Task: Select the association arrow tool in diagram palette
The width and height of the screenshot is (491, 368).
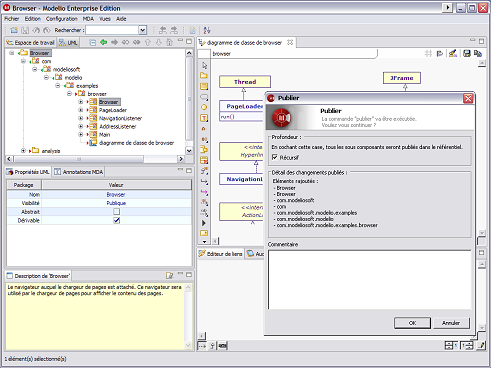Action: (x=204, y=181)
